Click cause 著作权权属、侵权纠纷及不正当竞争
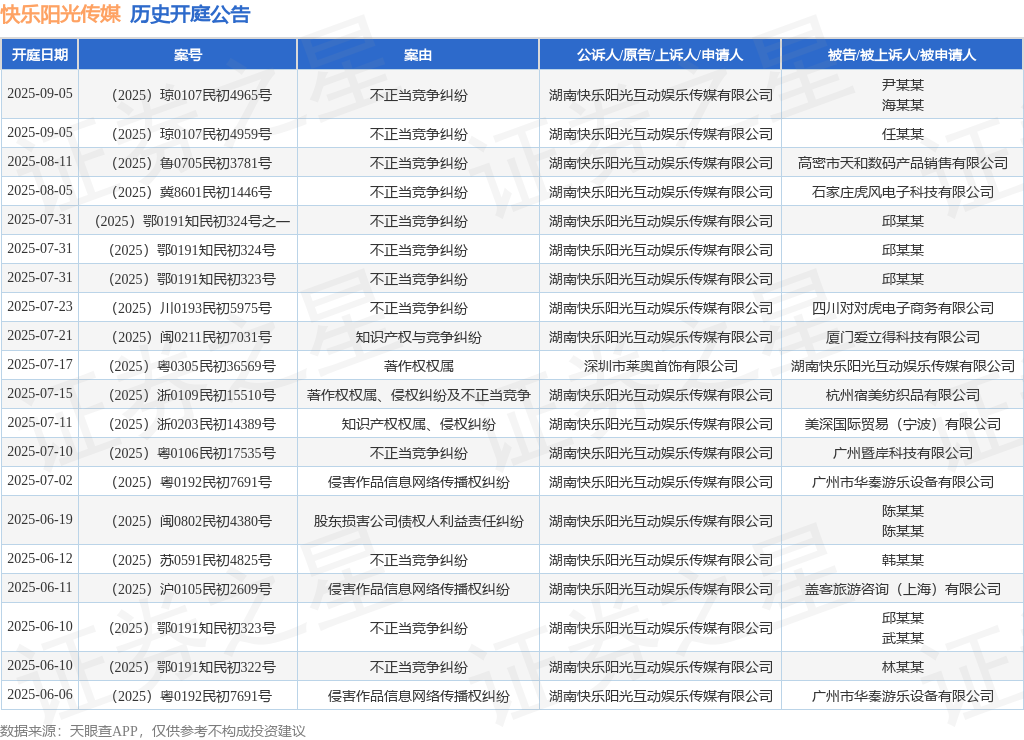Image resolution: width=1024 pixels, height=740 pixels. (418, 396)
